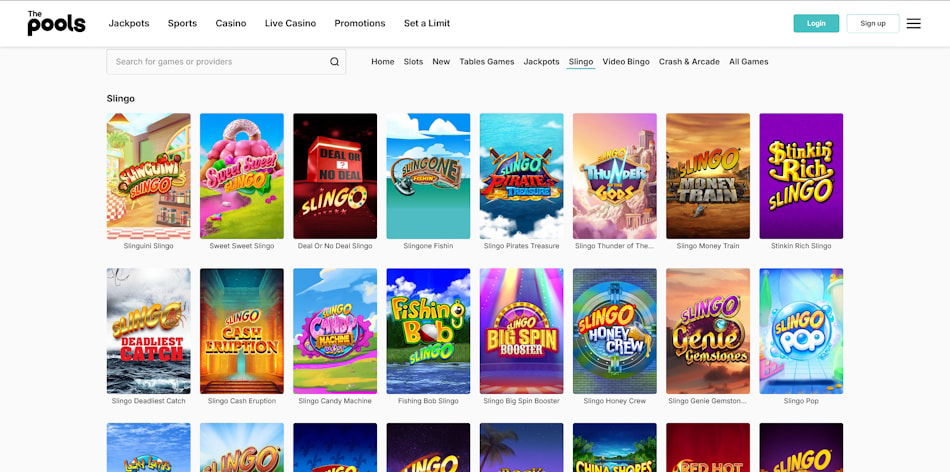Open Slingo Thunder of the Gods thumbnail
Viewport: 950px width, 472px height.
615,176
